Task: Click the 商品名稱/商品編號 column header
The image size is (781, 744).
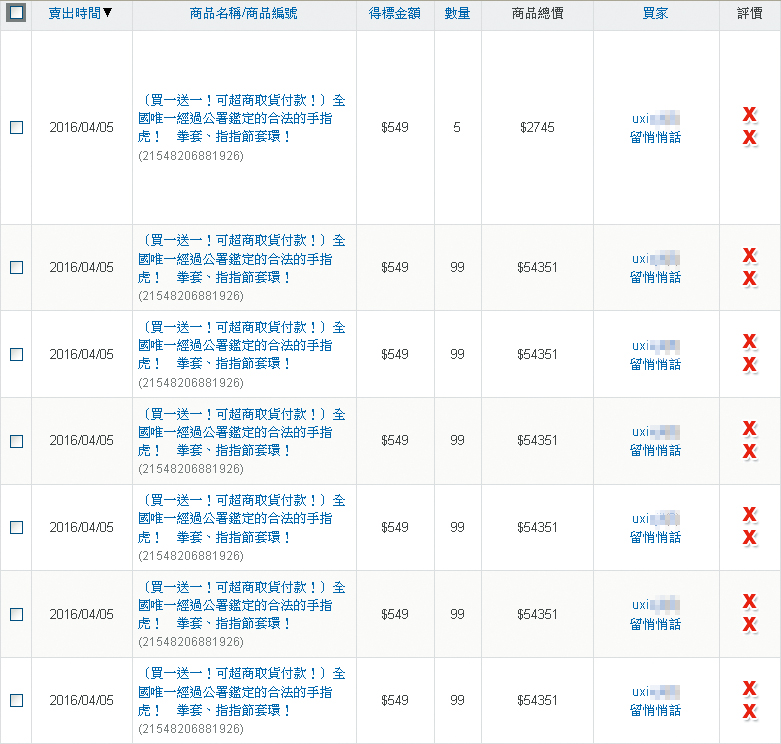Action: click(244, 13)
